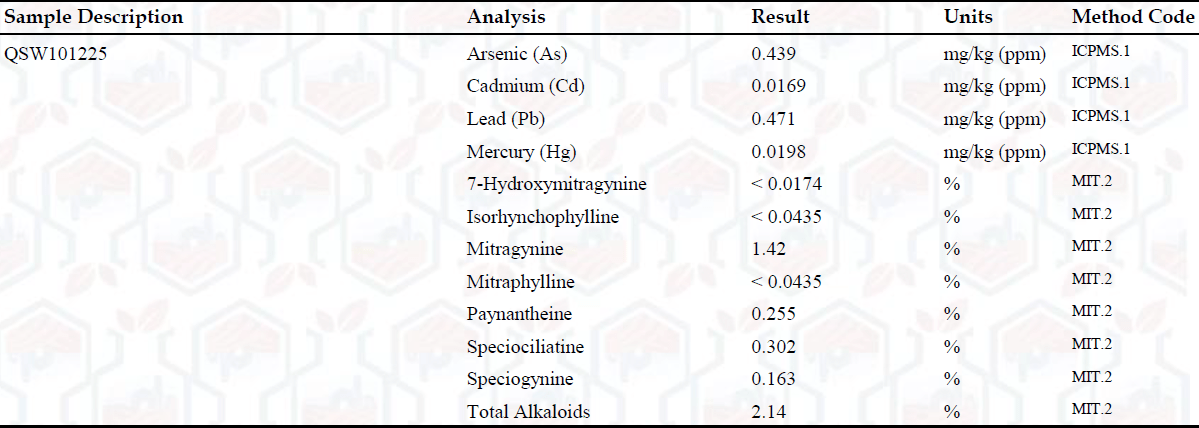Click the Result column header

[781, 17]
